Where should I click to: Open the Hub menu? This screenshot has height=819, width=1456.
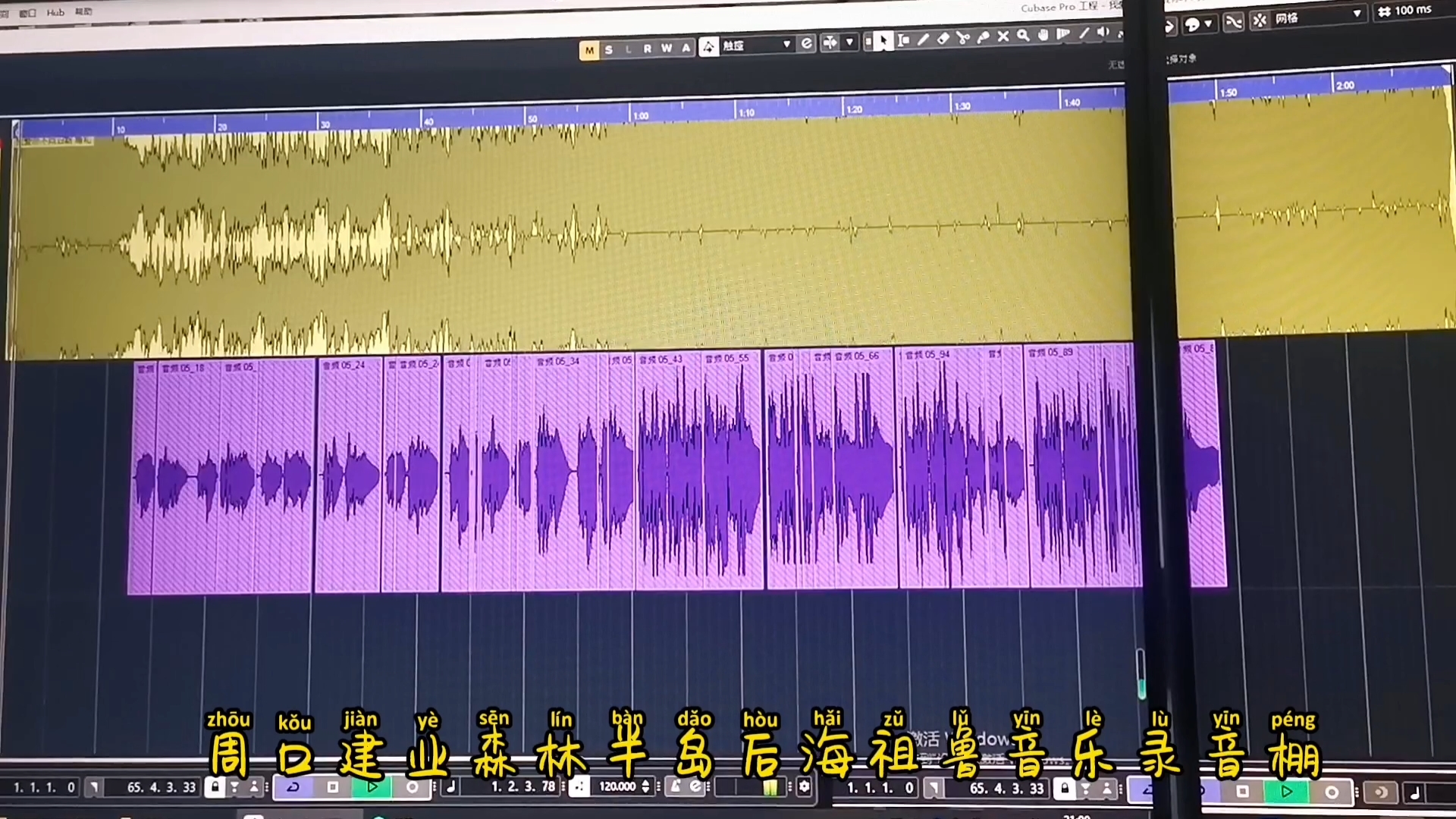click(55, 12)
